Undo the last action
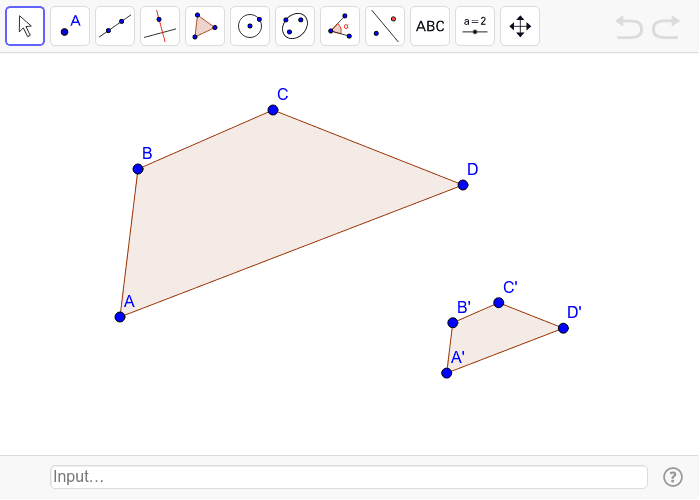The image size is (700, 500). 629,27
